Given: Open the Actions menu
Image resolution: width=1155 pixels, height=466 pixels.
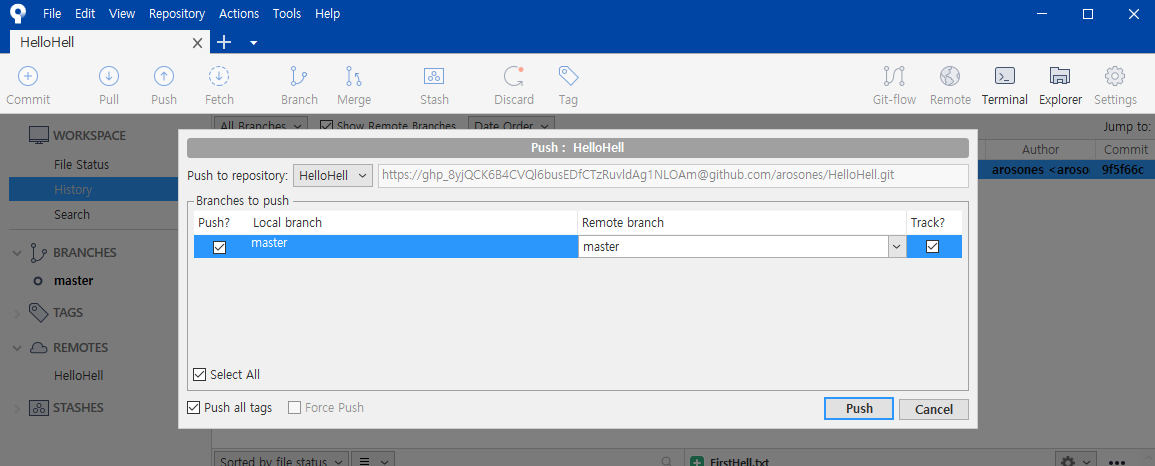Looking at the screenshot, I should [239, 13].
